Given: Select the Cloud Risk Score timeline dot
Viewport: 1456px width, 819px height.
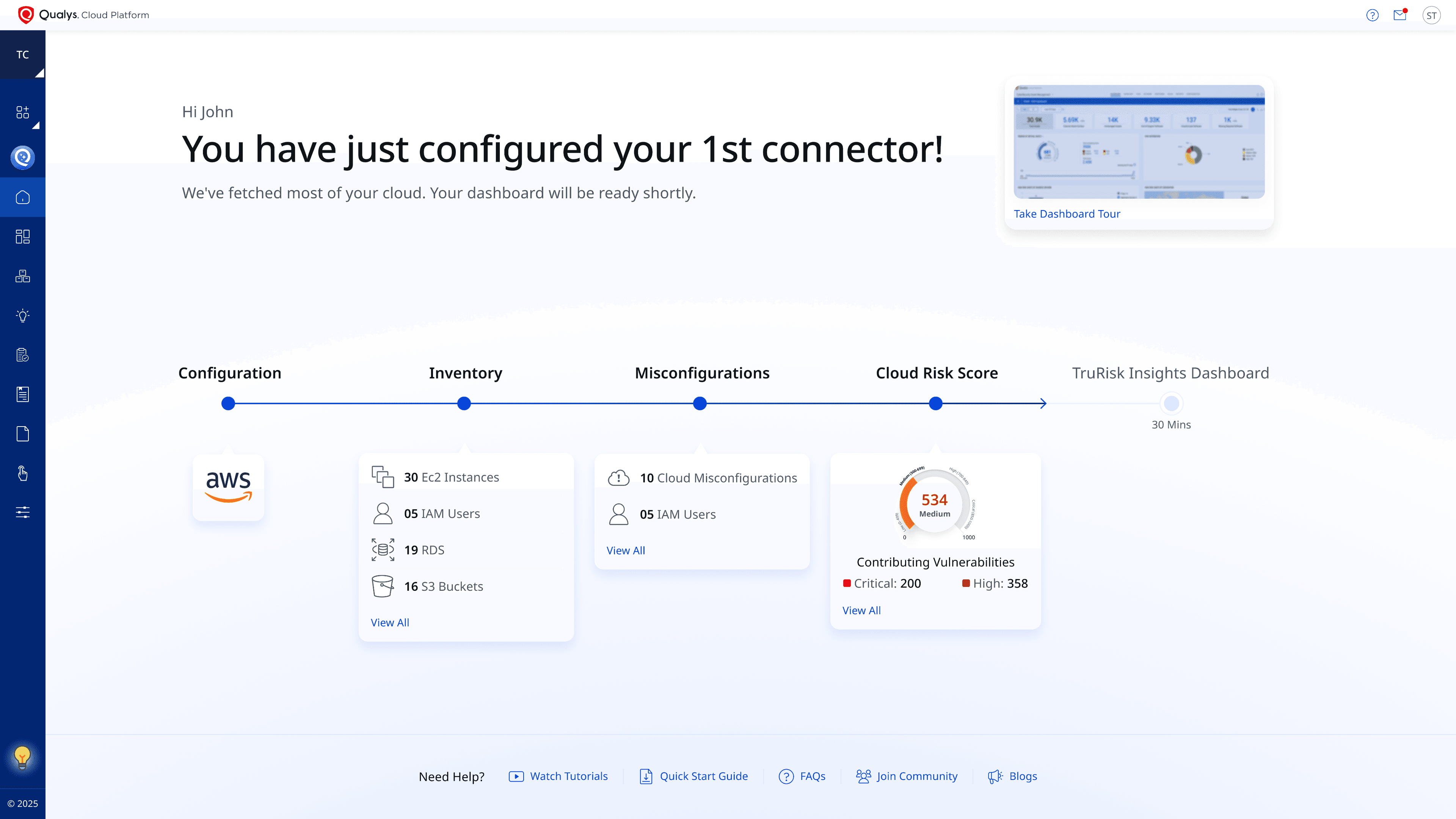Looking at the screenshot, I should click(x=936, y=403).
